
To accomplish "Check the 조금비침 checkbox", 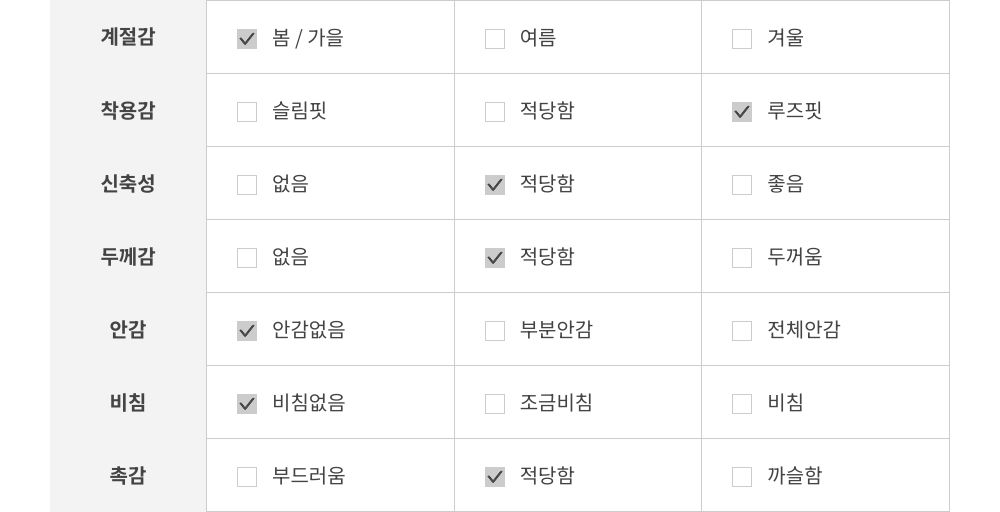I will [495, 404].
